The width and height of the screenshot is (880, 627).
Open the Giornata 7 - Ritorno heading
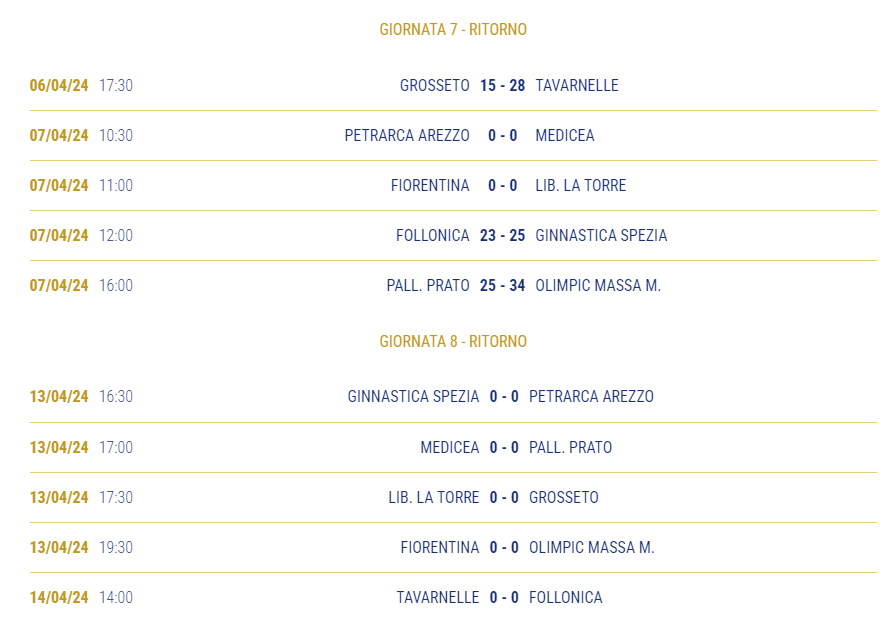(x=453, y=29)
